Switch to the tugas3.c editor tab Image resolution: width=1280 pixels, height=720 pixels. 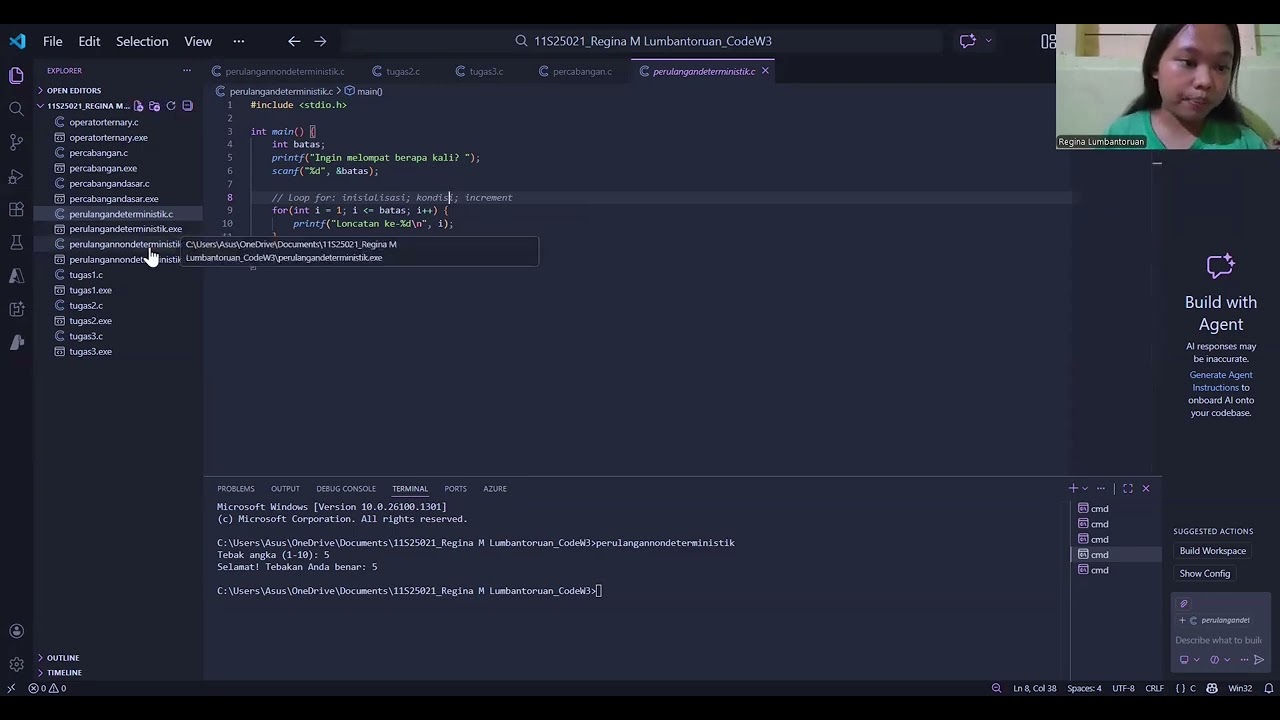[x=486, y=71]
